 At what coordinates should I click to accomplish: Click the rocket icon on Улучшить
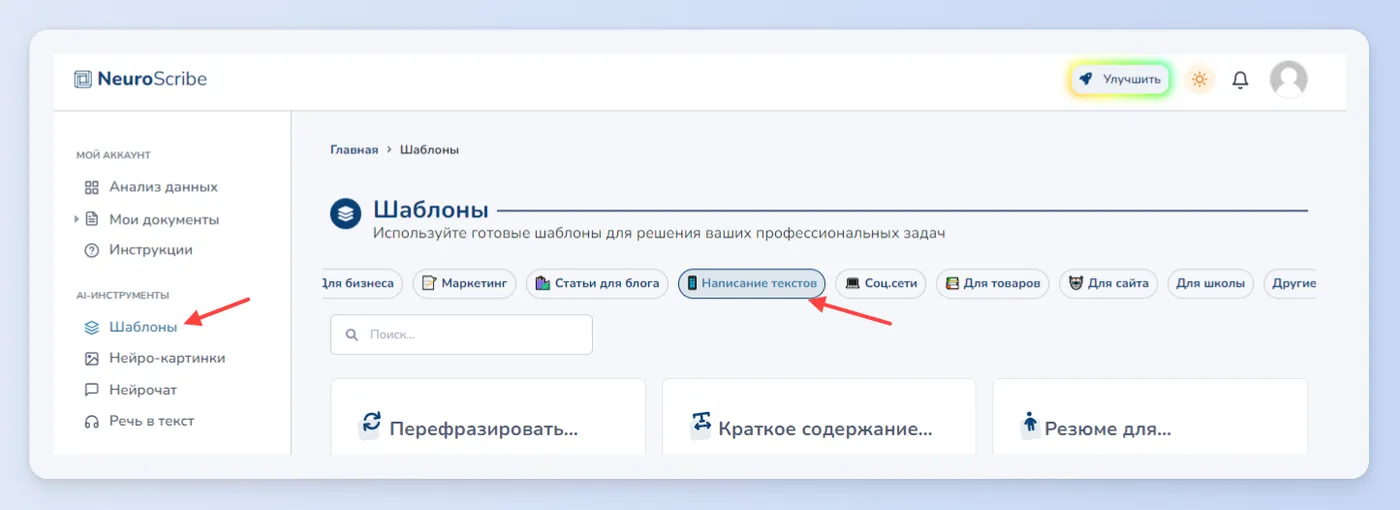[x=1086, y=79]
